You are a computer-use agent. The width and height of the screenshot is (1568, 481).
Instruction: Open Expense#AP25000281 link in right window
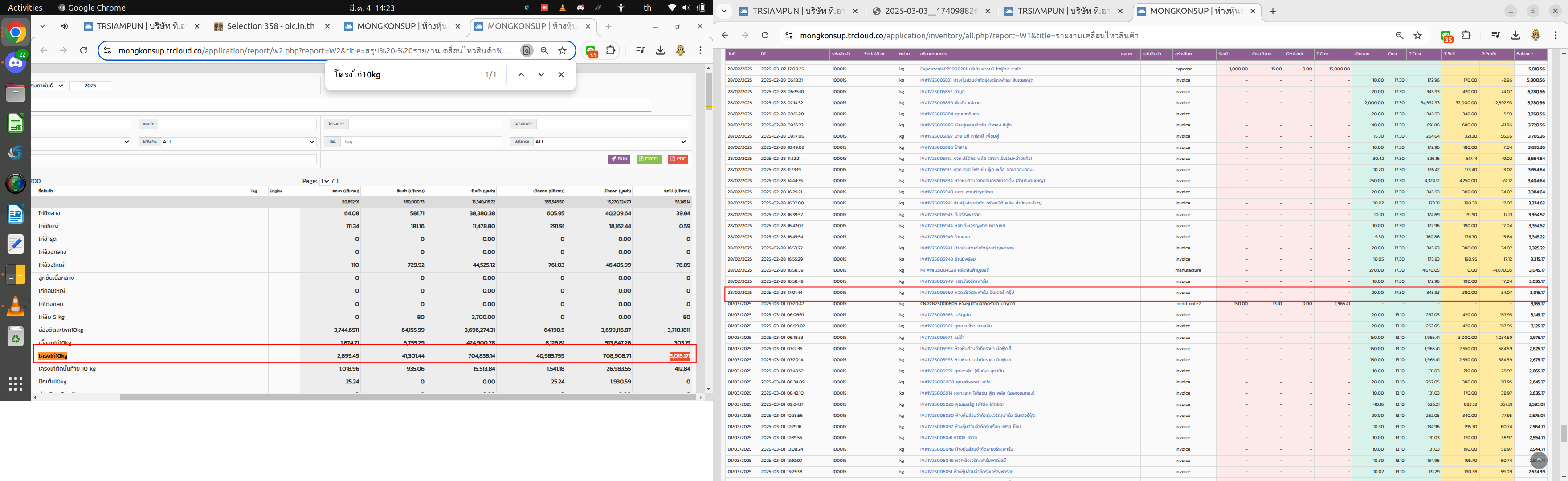(x=970, y=69)
